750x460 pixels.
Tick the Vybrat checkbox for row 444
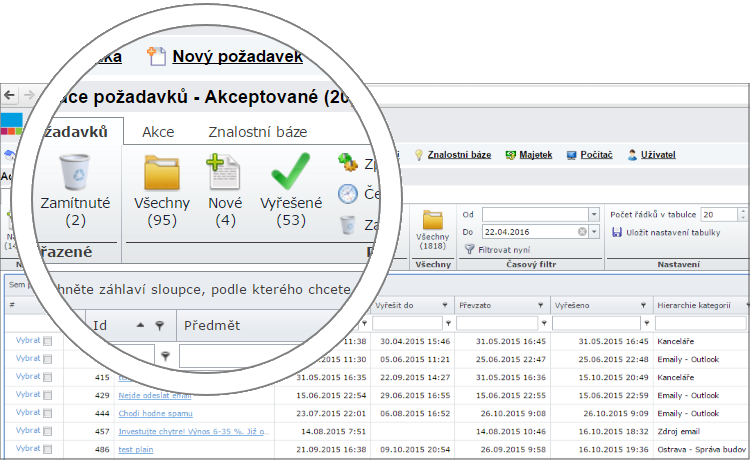(x=48, y=413)
